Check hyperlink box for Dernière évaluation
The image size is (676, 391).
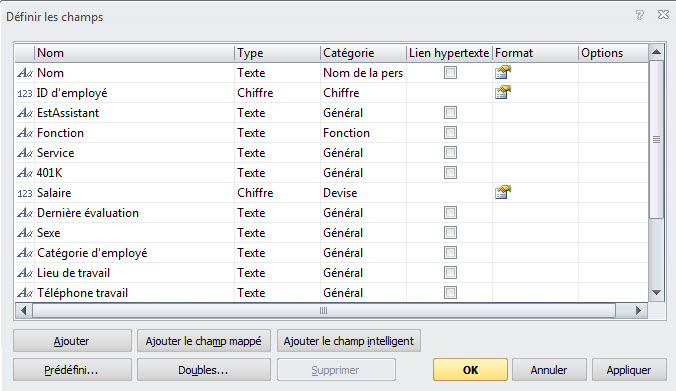pyautogui.click(x=451, y=213)
